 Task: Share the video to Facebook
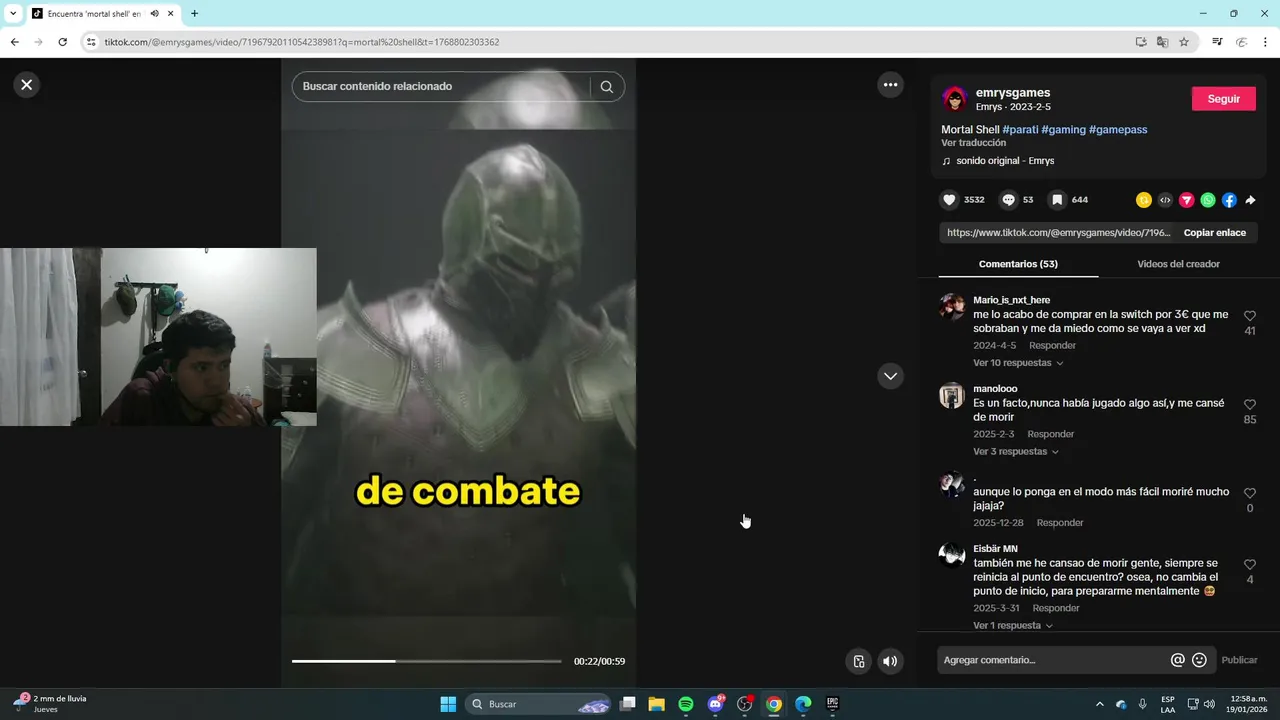point(1229,200)
